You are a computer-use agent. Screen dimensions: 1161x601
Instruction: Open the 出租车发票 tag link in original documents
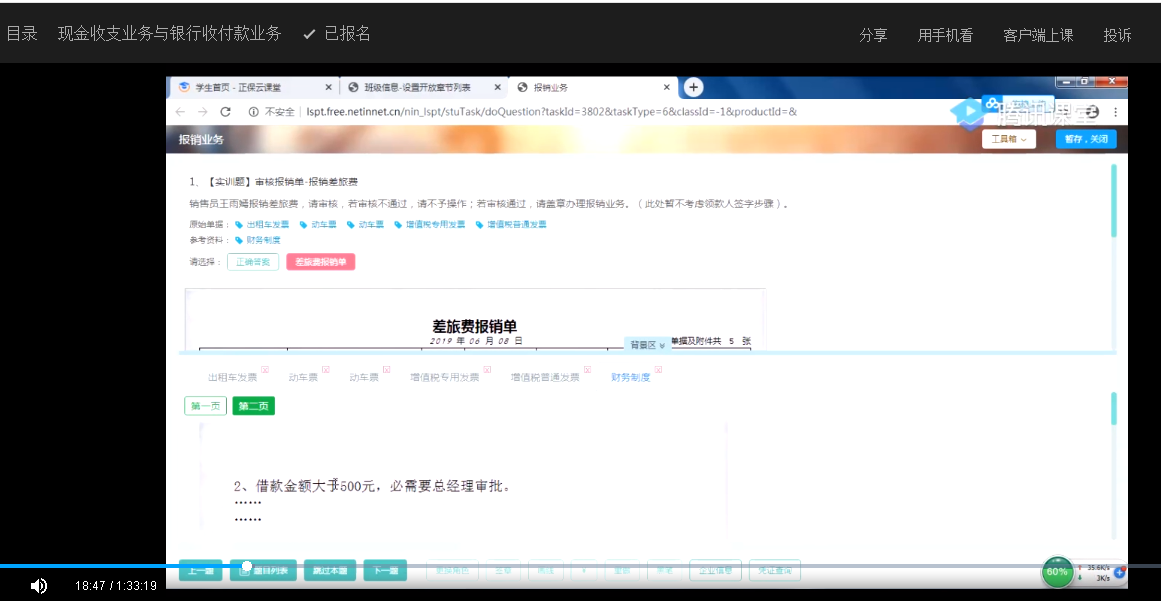262,225
